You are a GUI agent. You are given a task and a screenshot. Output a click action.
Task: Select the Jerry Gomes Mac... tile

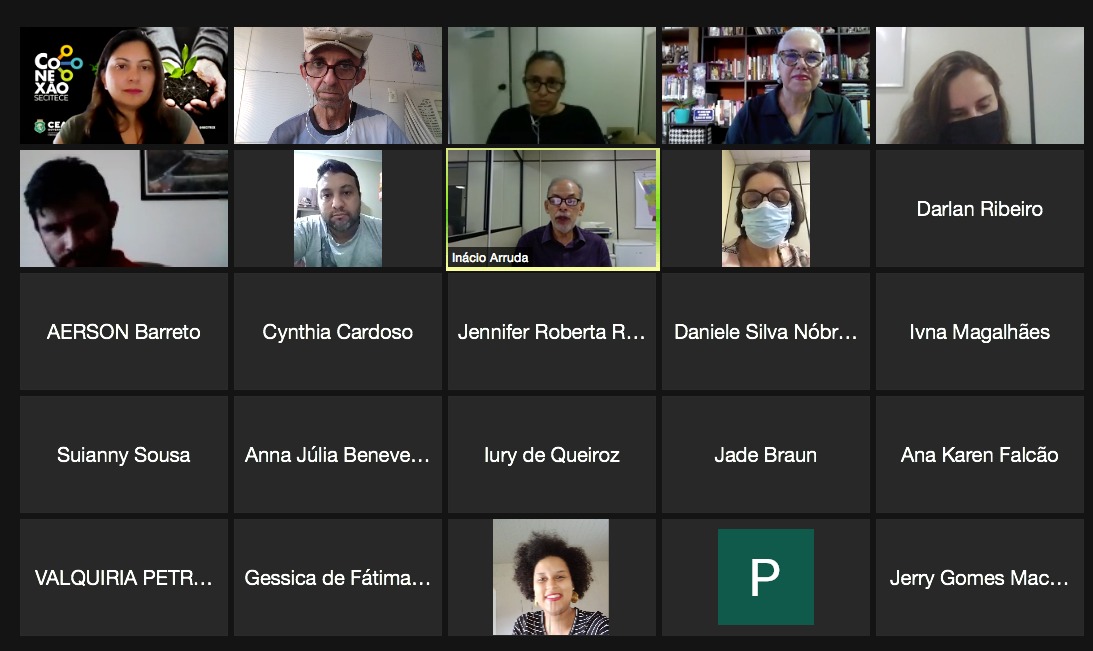click(979, 577)
